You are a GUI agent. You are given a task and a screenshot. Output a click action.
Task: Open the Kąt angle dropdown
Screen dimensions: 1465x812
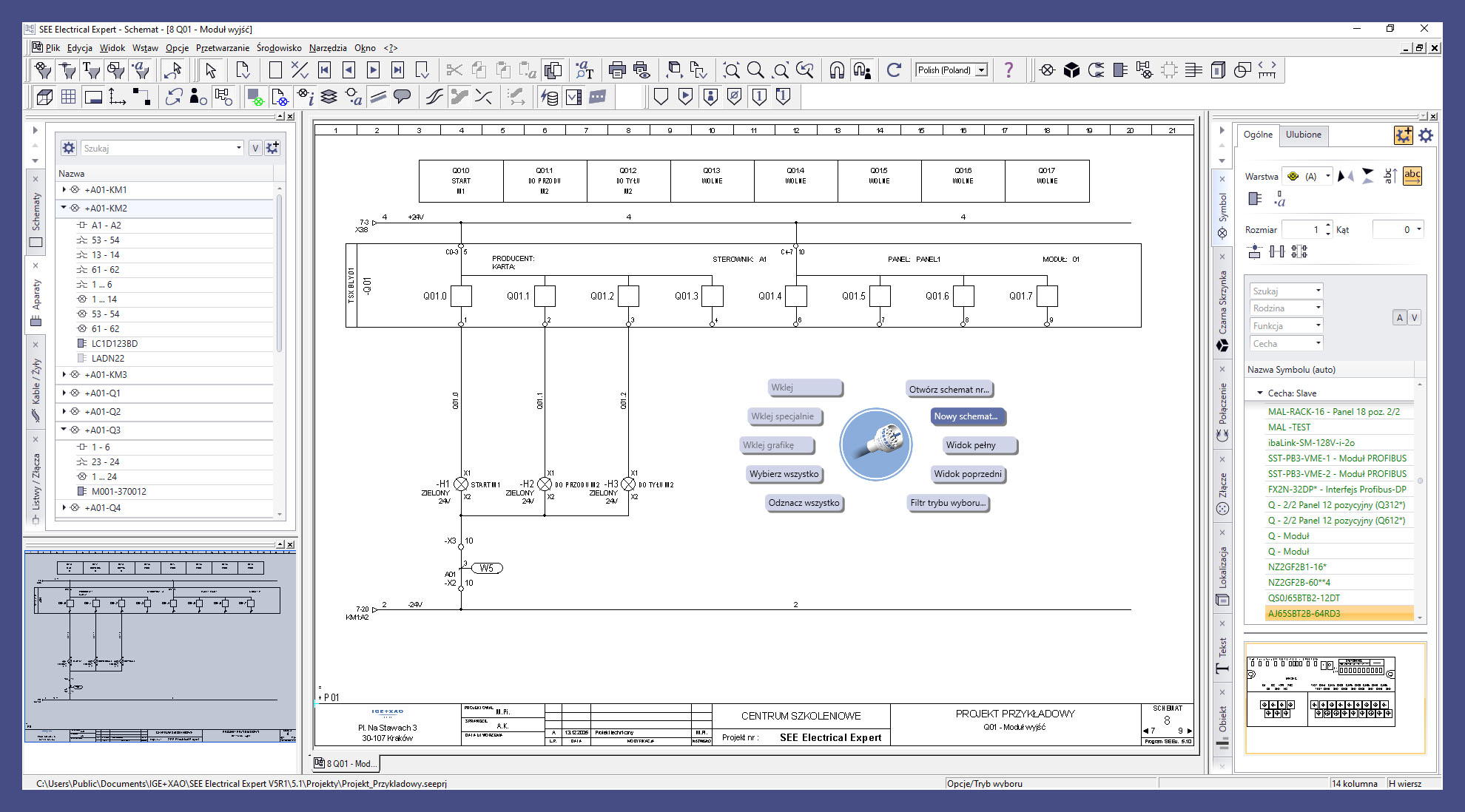1418,230
